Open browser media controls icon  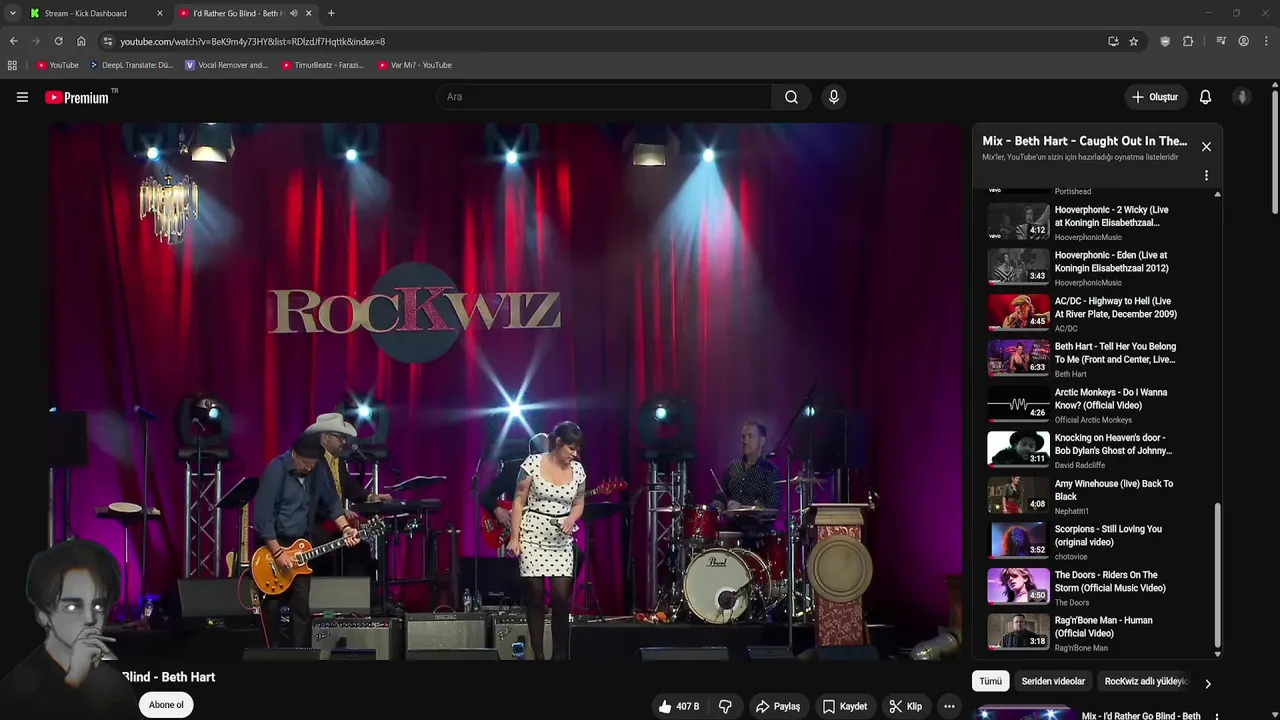pos(1221,41)
